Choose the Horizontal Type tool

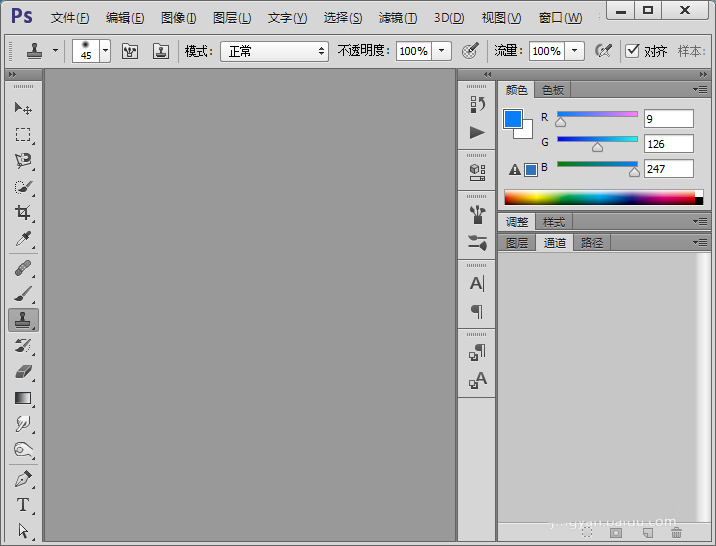[23, 505]
